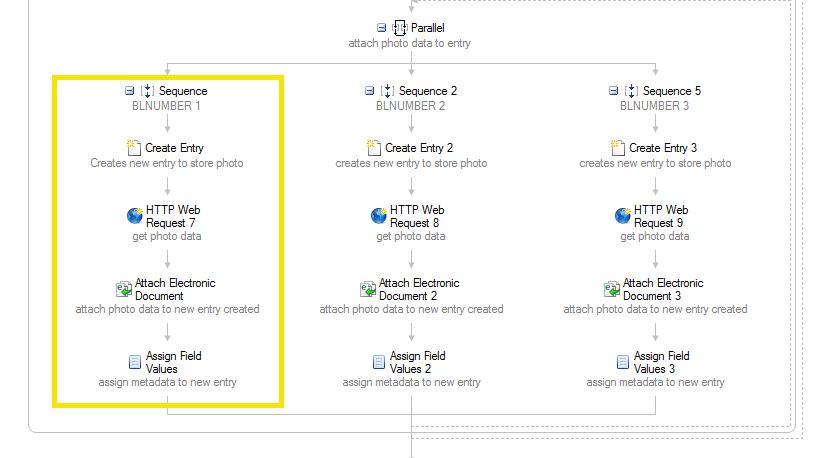Screen dimensions: 835x458
Task: Click the 'attach photo data to entry' description
Action: 410,43
